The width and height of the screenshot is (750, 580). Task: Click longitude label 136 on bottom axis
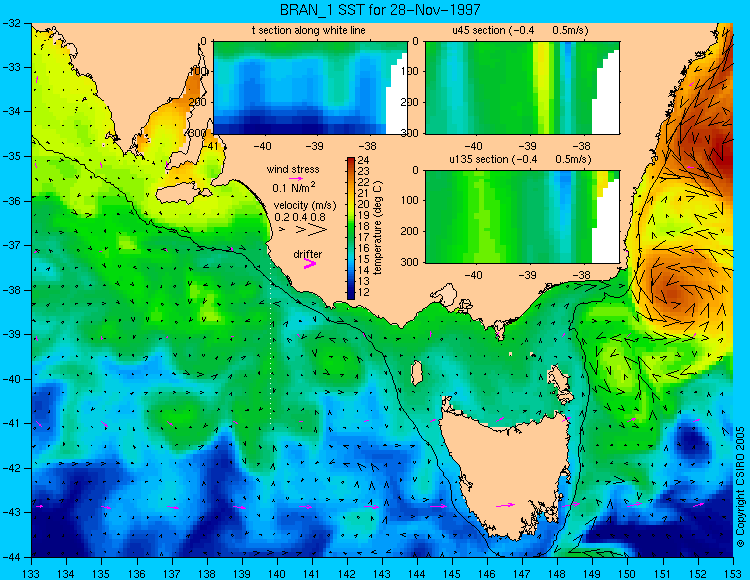[x=136, y=573]
